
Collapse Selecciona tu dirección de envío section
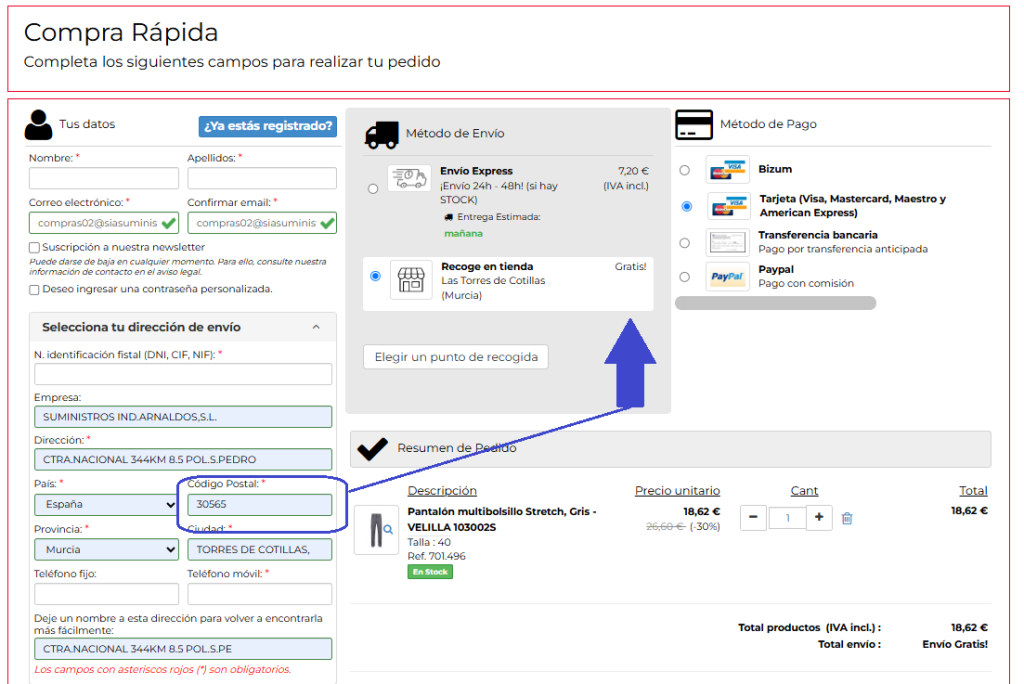316,327
